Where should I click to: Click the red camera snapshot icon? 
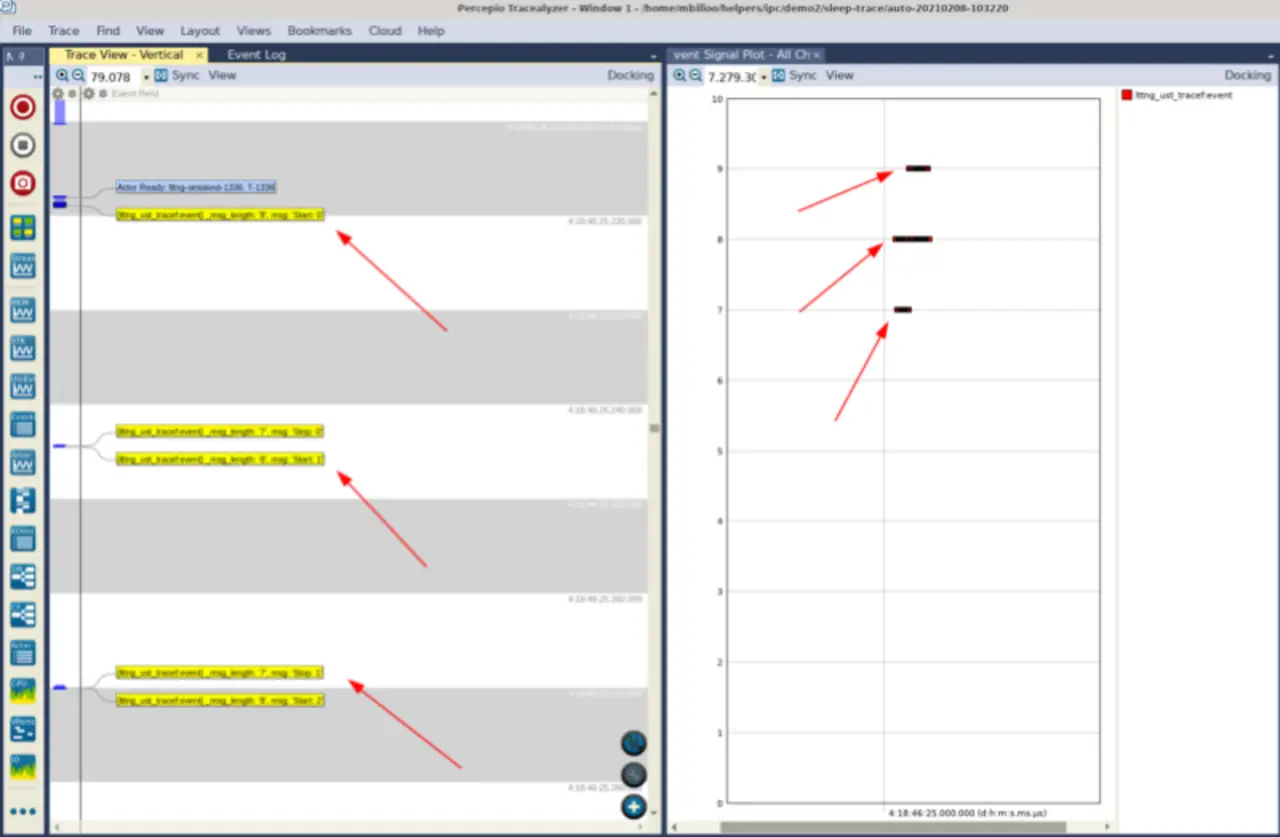click(23, 183)
